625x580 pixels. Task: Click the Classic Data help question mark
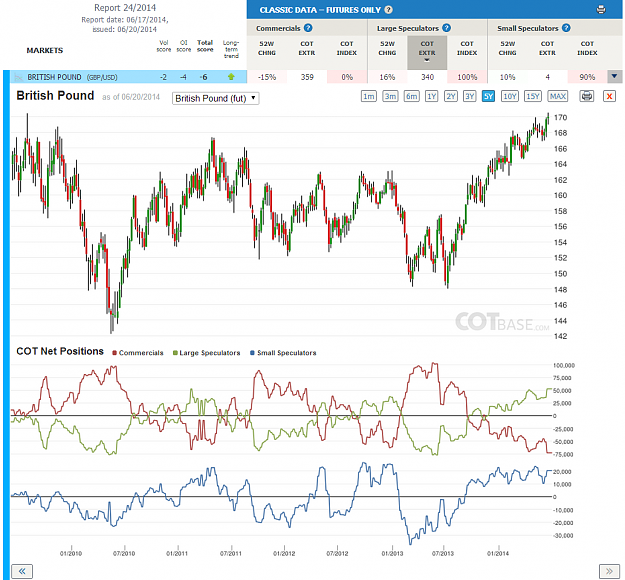(x=388, y=10)
